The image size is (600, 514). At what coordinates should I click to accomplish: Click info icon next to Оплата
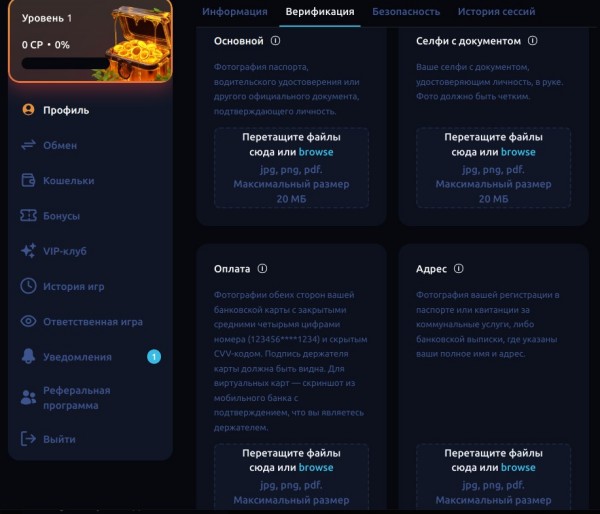pyautogui.click(x=262, y=269)
